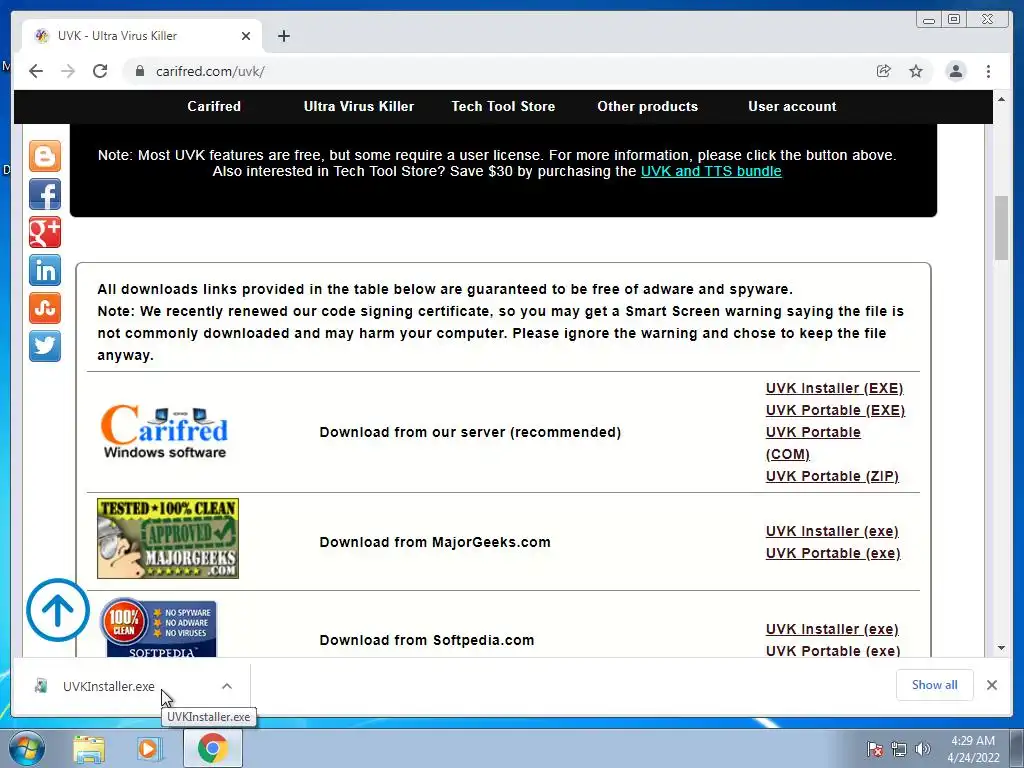Click Softpedia UVK Installer (exe) link
Screen dimensions: 1024x768
pos(832,629)
